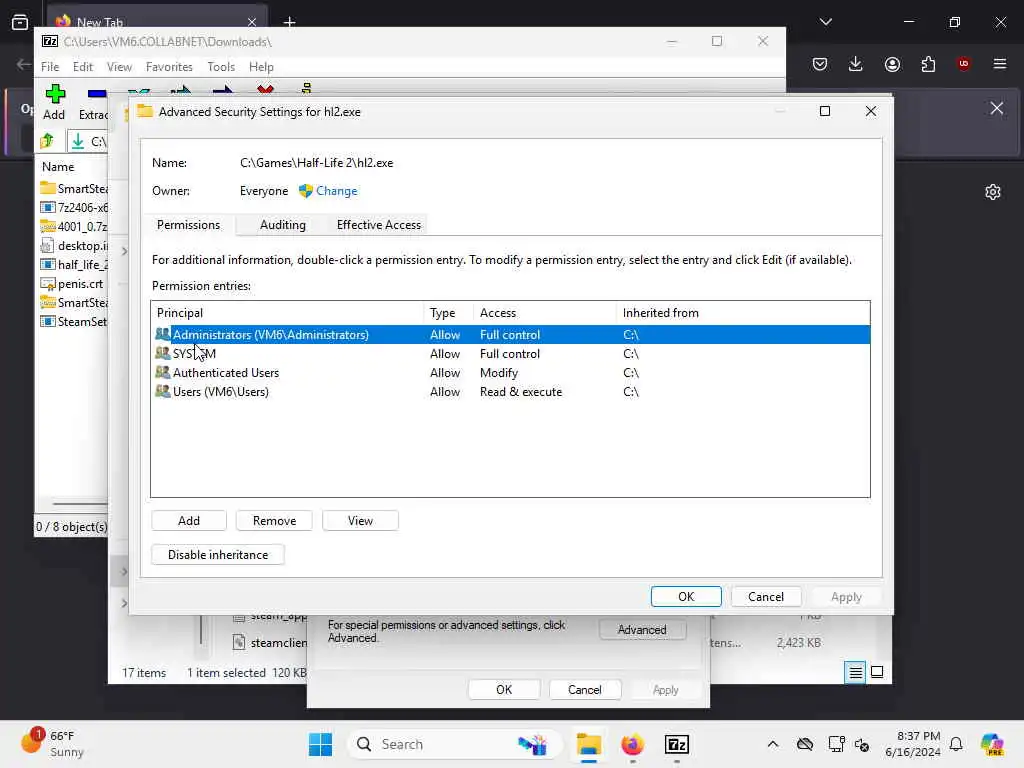Close the Firefox sidebar panel X
Screen dimensions: 1024x768
[997, 108]
